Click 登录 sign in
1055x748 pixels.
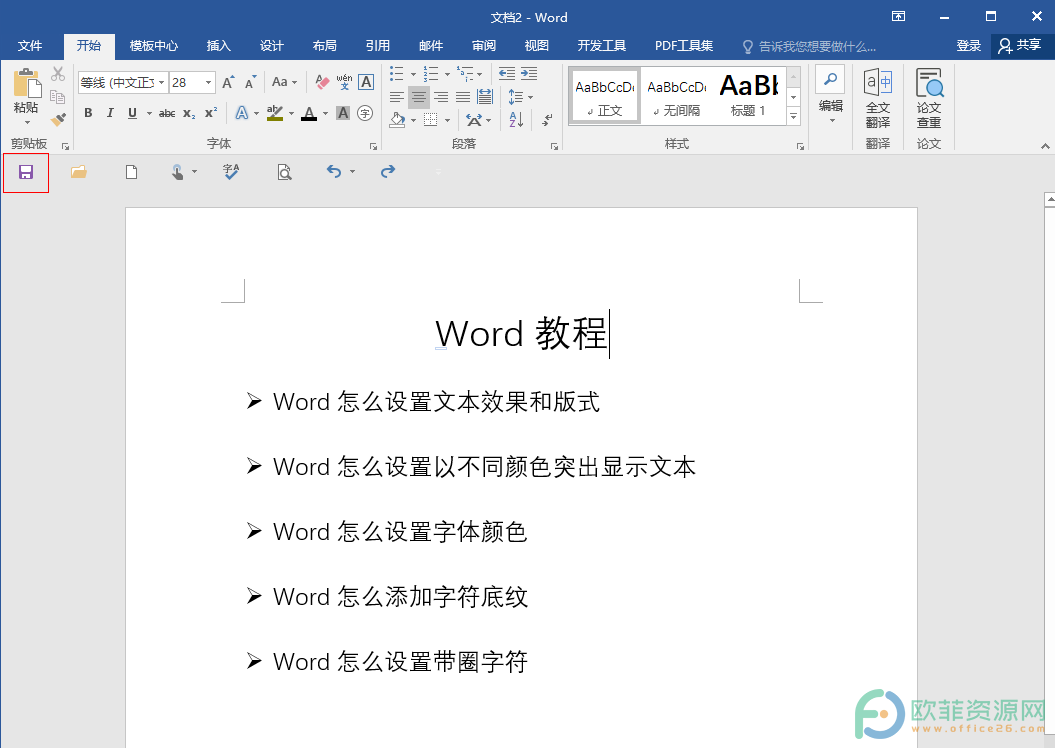pyautogui.click(x=969, y=46)
